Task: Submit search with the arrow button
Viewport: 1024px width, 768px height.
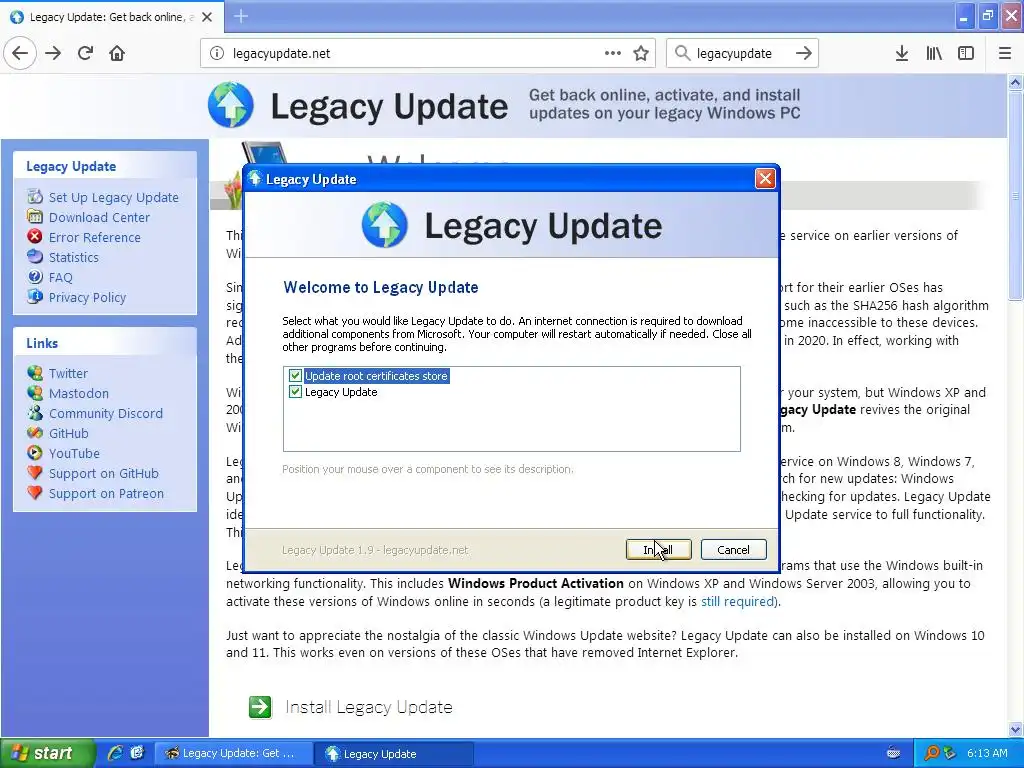Action: [x=803, y=53]
